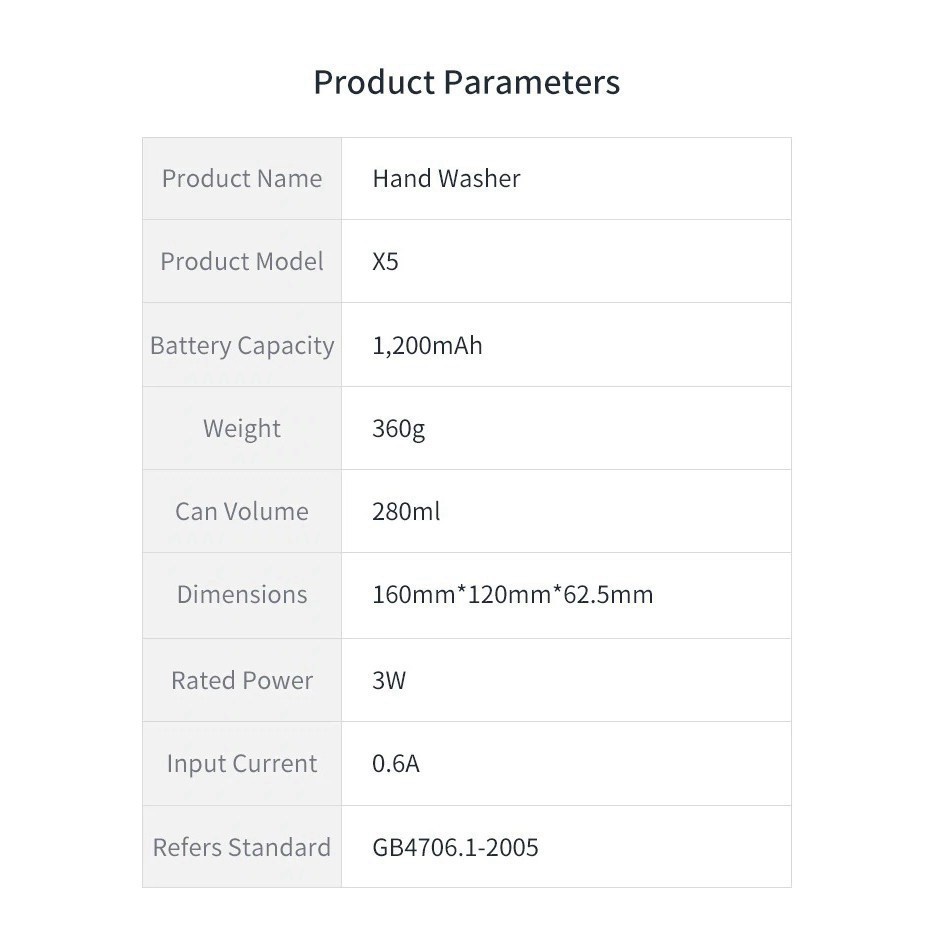
Task: Click the Hand Washer value
Action: [446, 179]
